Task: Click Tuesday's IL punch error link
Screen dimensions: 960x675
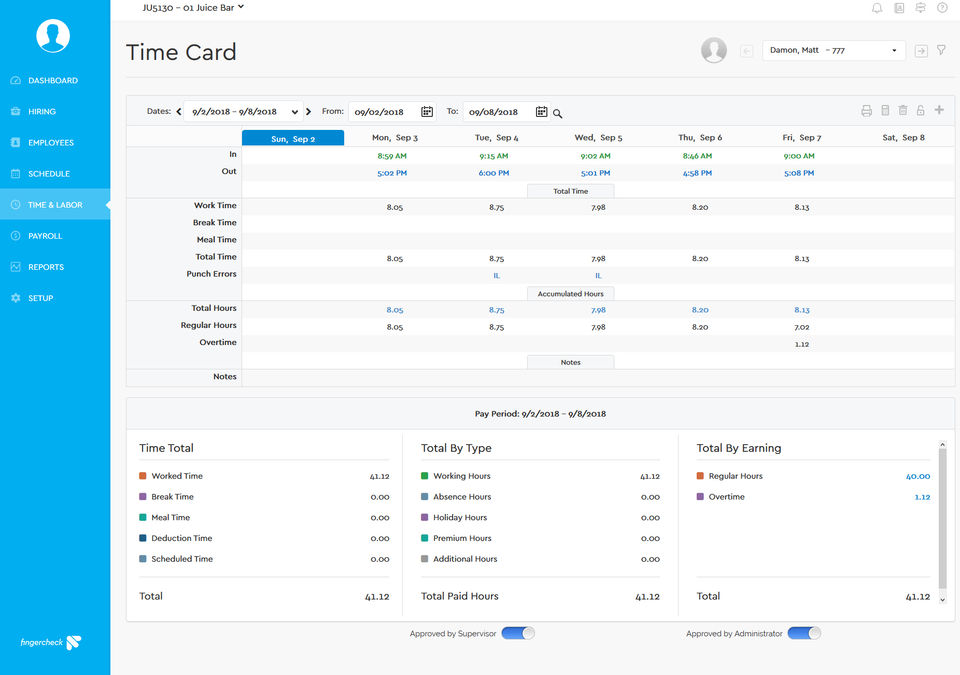Action: (x=497, y=276)
